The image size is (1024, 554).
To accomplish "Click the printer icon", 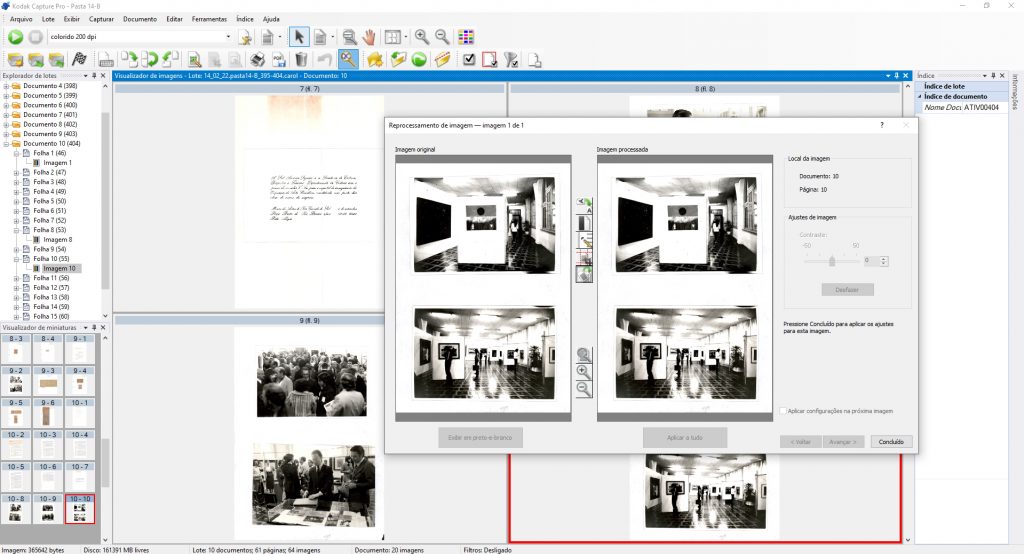I will point(257,59).
